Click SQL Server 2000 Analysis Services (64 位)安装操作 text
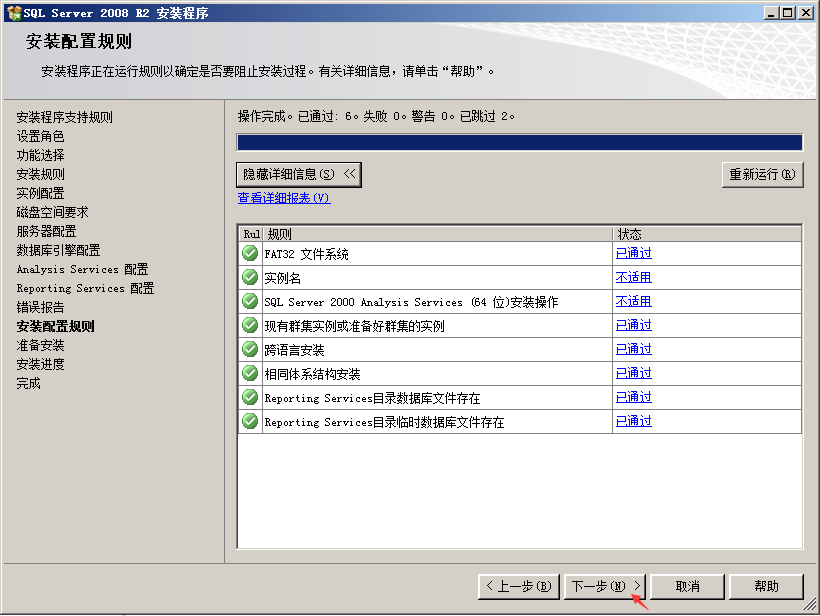This screenshot has width=820, height=616. click(411, 302)
